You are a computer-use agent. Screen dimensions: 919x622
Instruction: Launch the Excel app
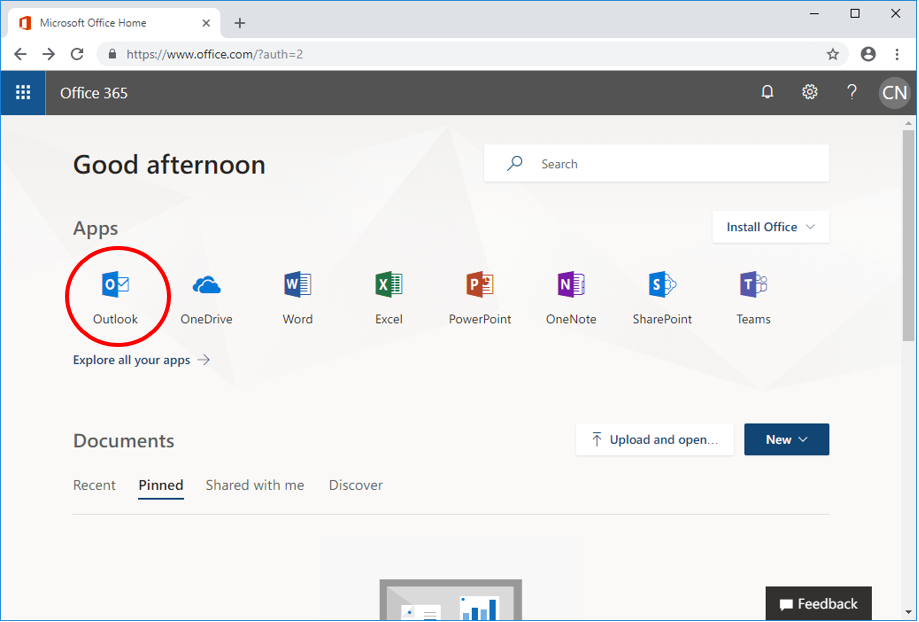(x=389, y=297)
